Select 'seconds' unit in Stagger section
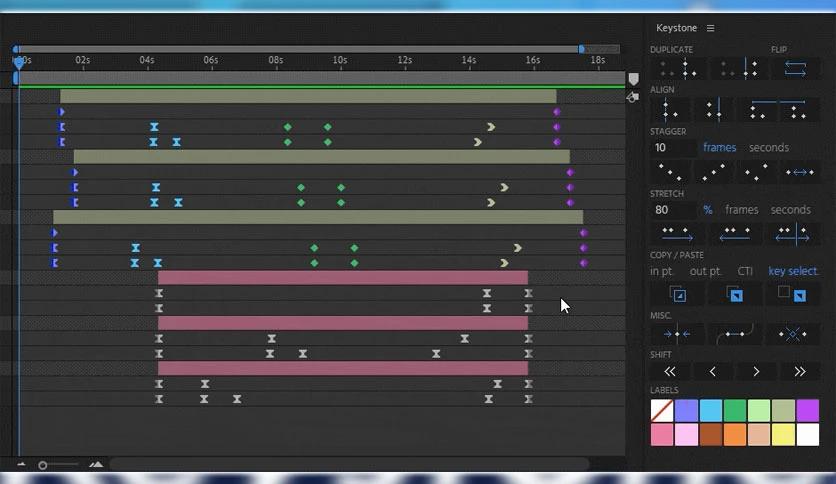836x484 pixels. tap(768, 148)
